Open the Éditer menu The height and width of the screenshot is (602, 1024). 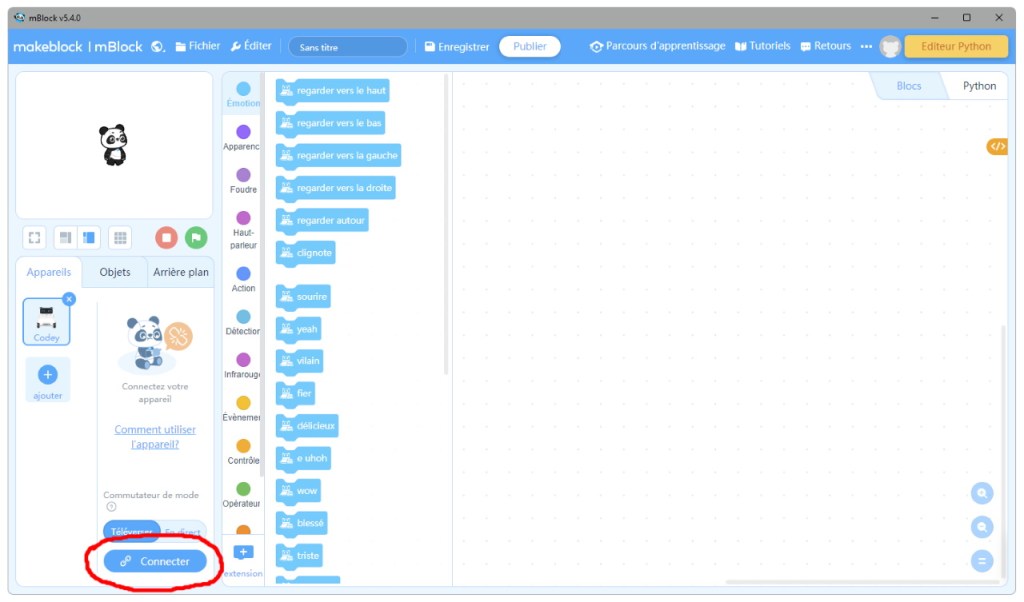coord(251,46)
